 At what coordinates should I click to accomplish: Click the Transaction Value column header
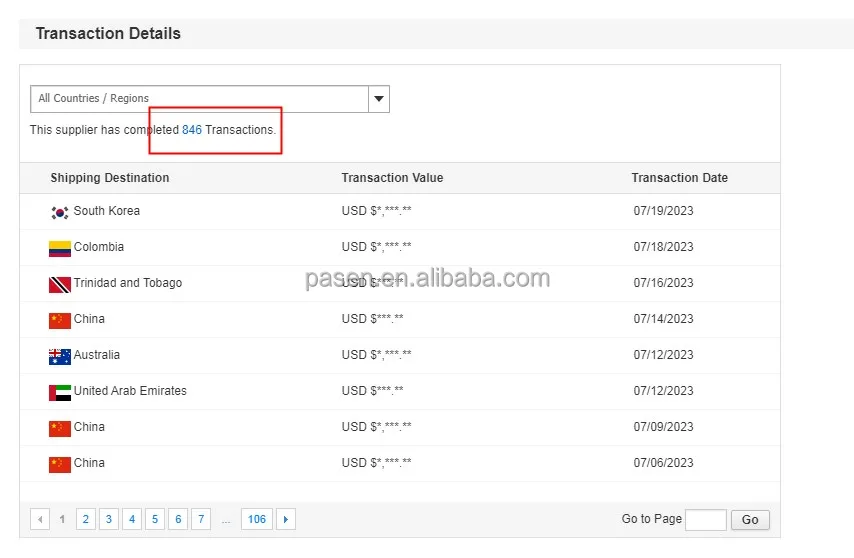tap(392, 178)
